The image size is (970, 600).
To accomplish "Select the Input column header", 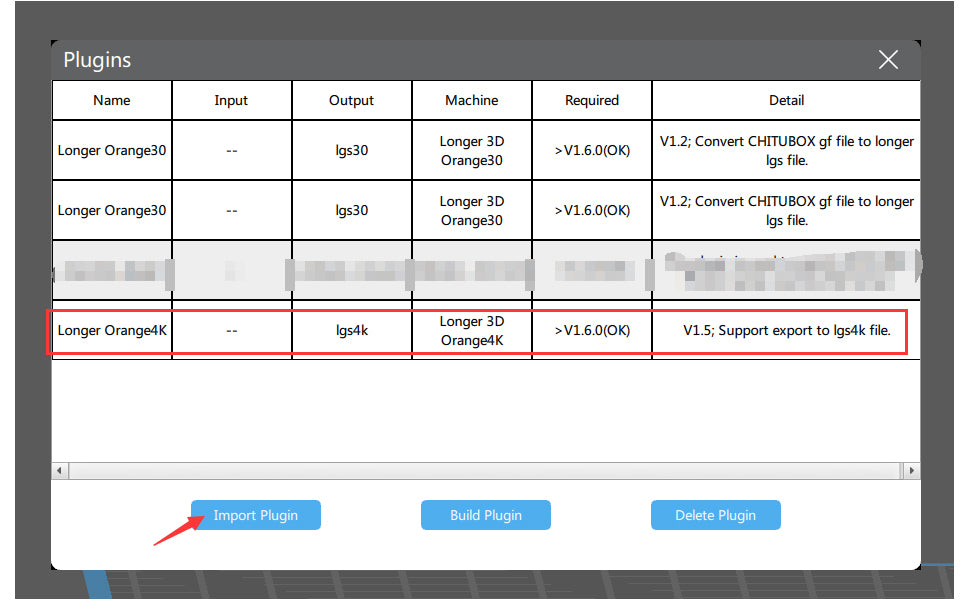I will [x=231, y=100].
